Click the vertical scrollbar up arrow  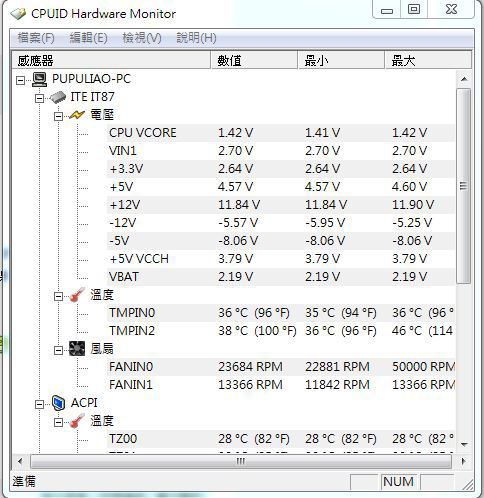point(464,79)
